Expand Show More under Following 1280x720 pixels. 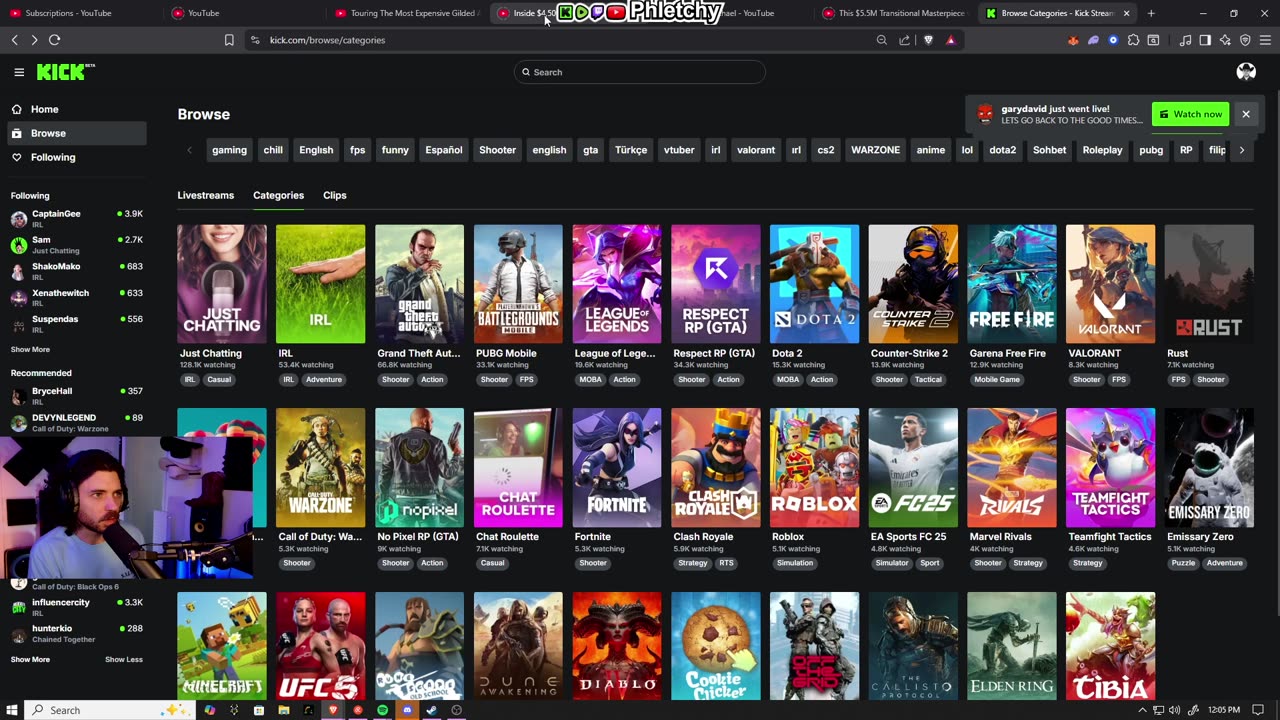click(x=30, y=350)
